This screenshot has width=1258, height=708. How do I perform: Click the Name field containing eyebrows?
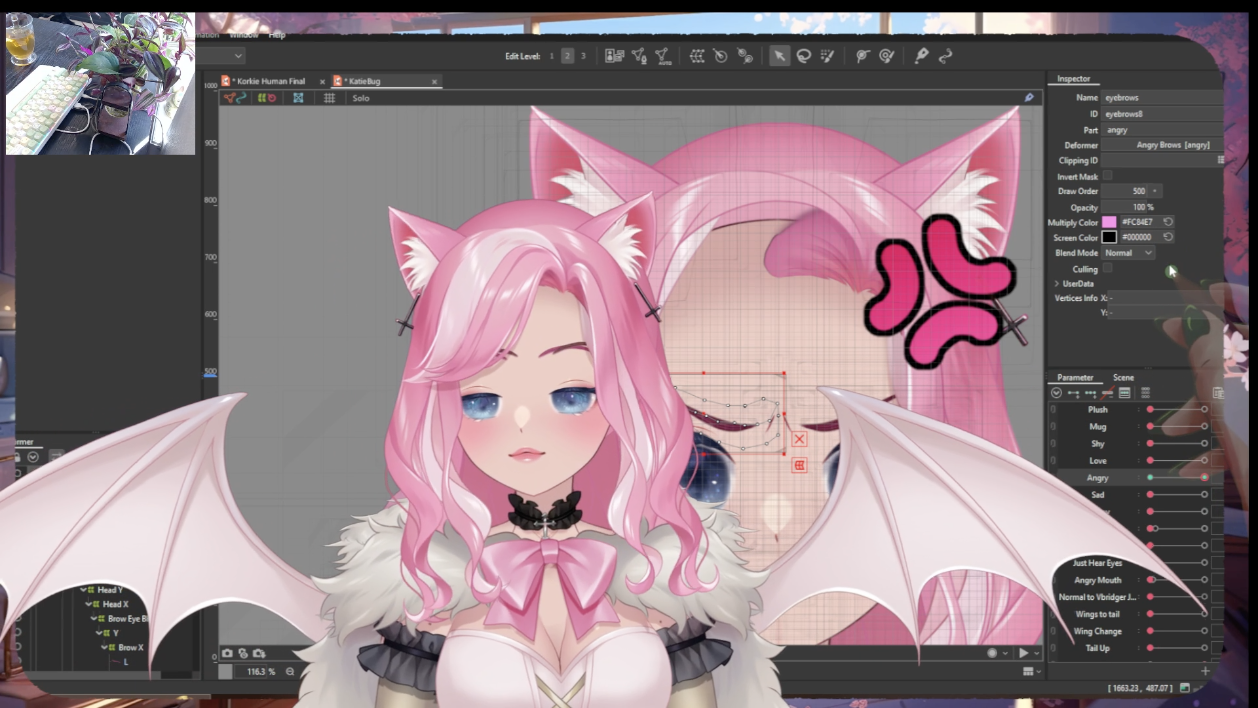1160,98
